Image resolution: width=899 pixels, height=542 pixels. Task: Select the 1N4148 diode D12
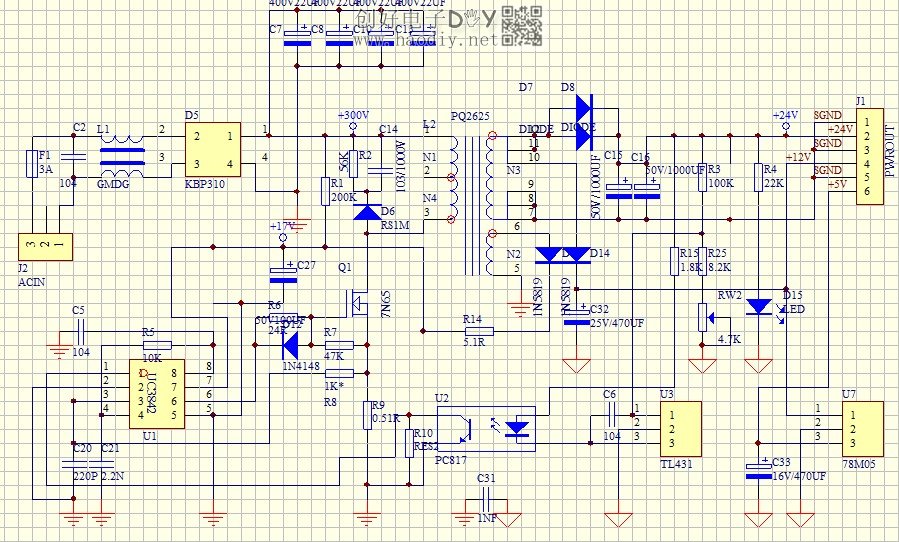[291, 346]
